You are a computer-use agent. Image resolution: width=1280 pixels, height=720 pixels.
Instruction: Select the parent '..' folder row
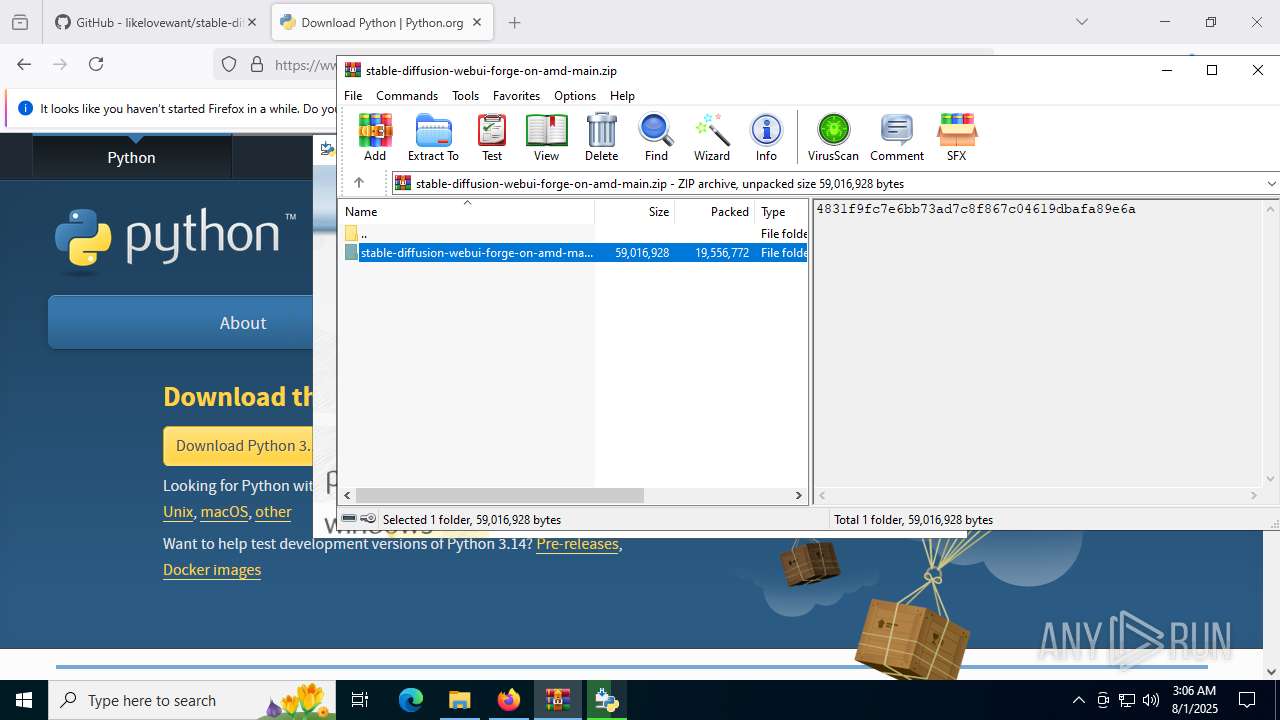(x=573, y=233)
